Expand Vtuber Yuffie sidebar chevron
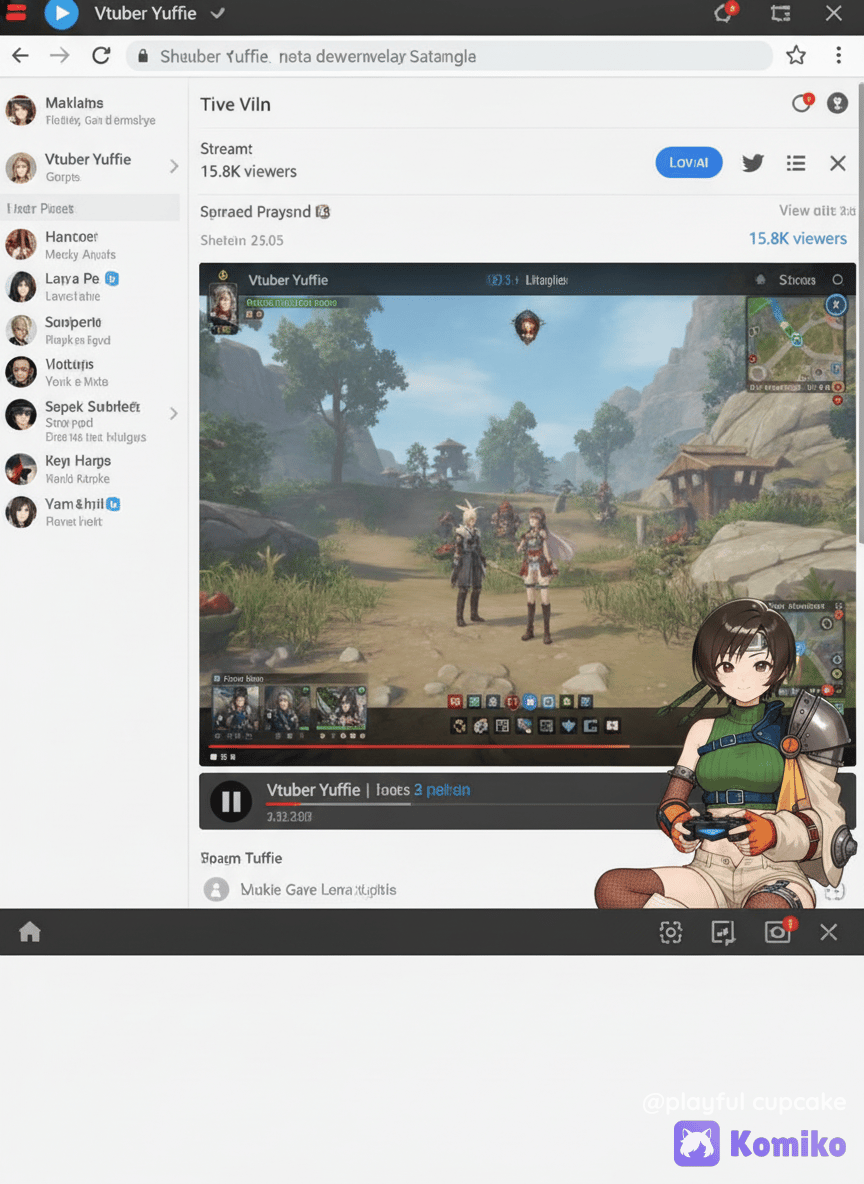The height and width of the screenshot is (1184, 864). (174, 166)
